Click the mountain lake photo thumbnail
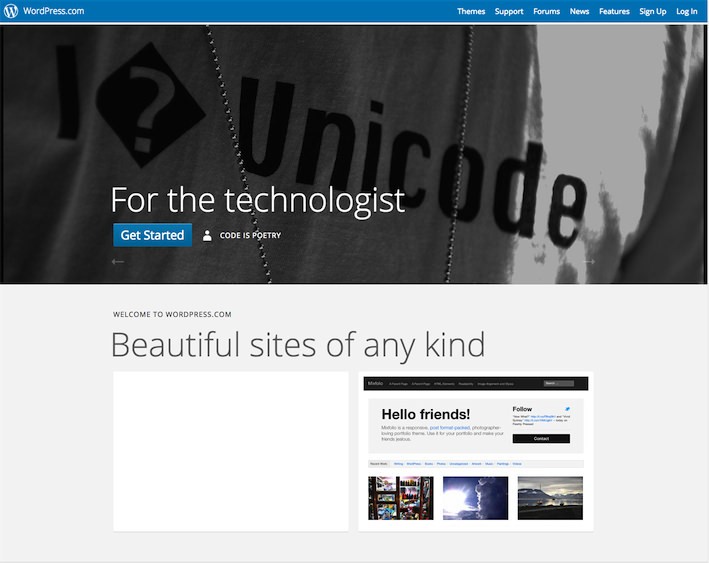 click(x=550, y=498)
